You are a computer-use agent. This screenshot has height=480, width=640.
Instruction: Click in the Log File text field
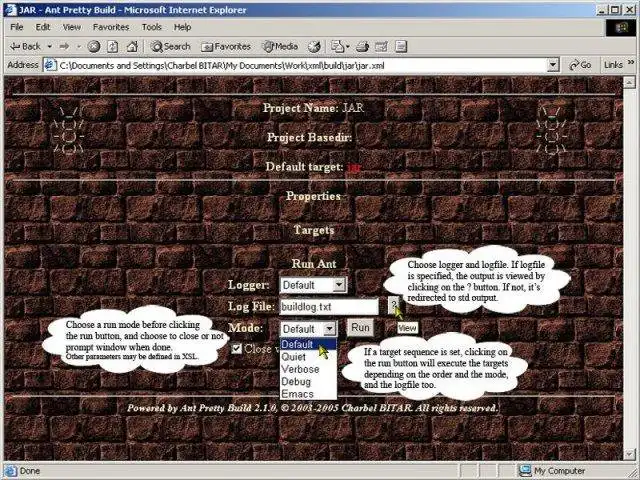(x=329, y=307)
